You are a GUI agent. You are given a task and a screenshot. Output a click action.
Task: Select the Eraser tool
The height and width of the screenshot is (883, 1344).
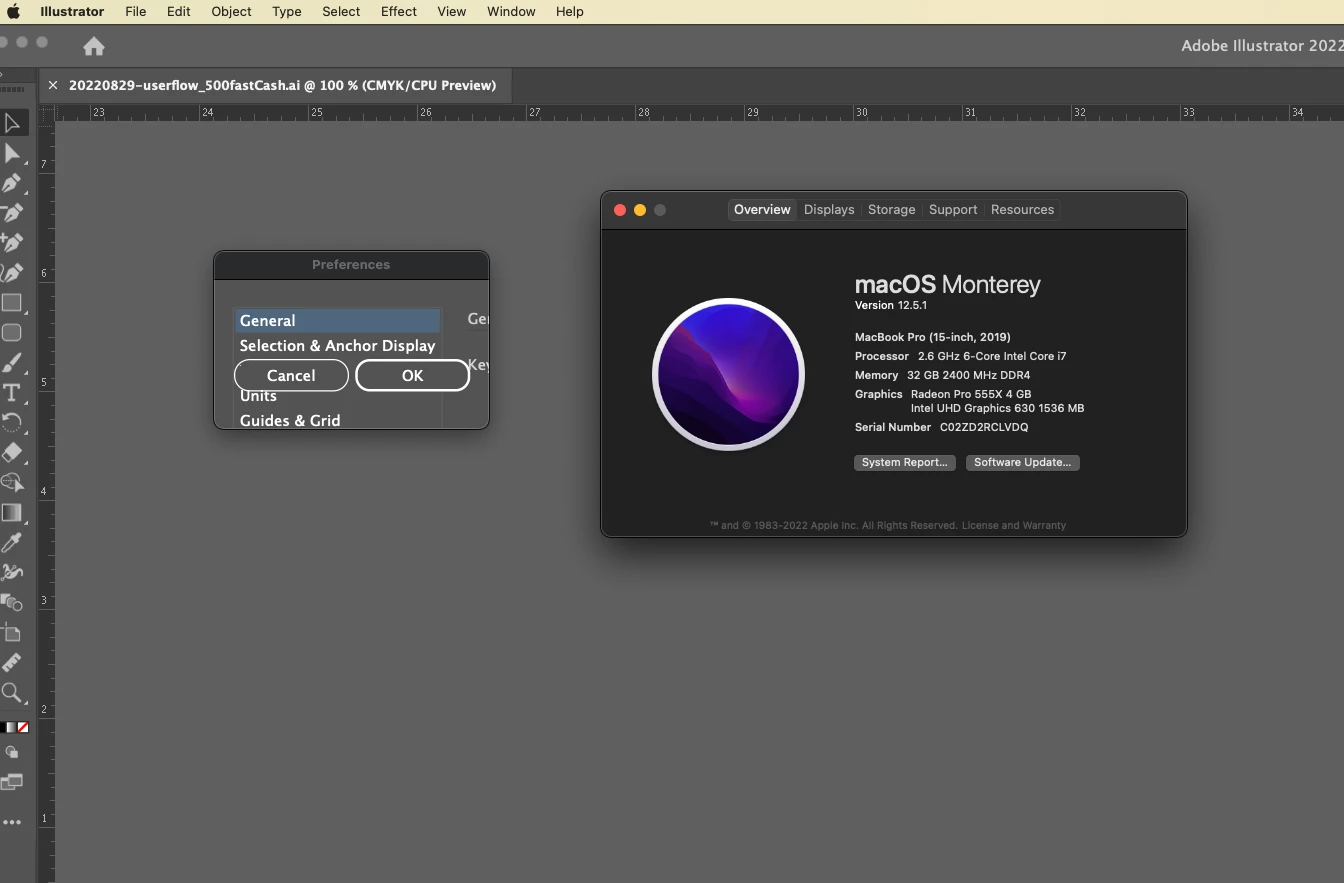pyautogui.click(x=12, y=452)
